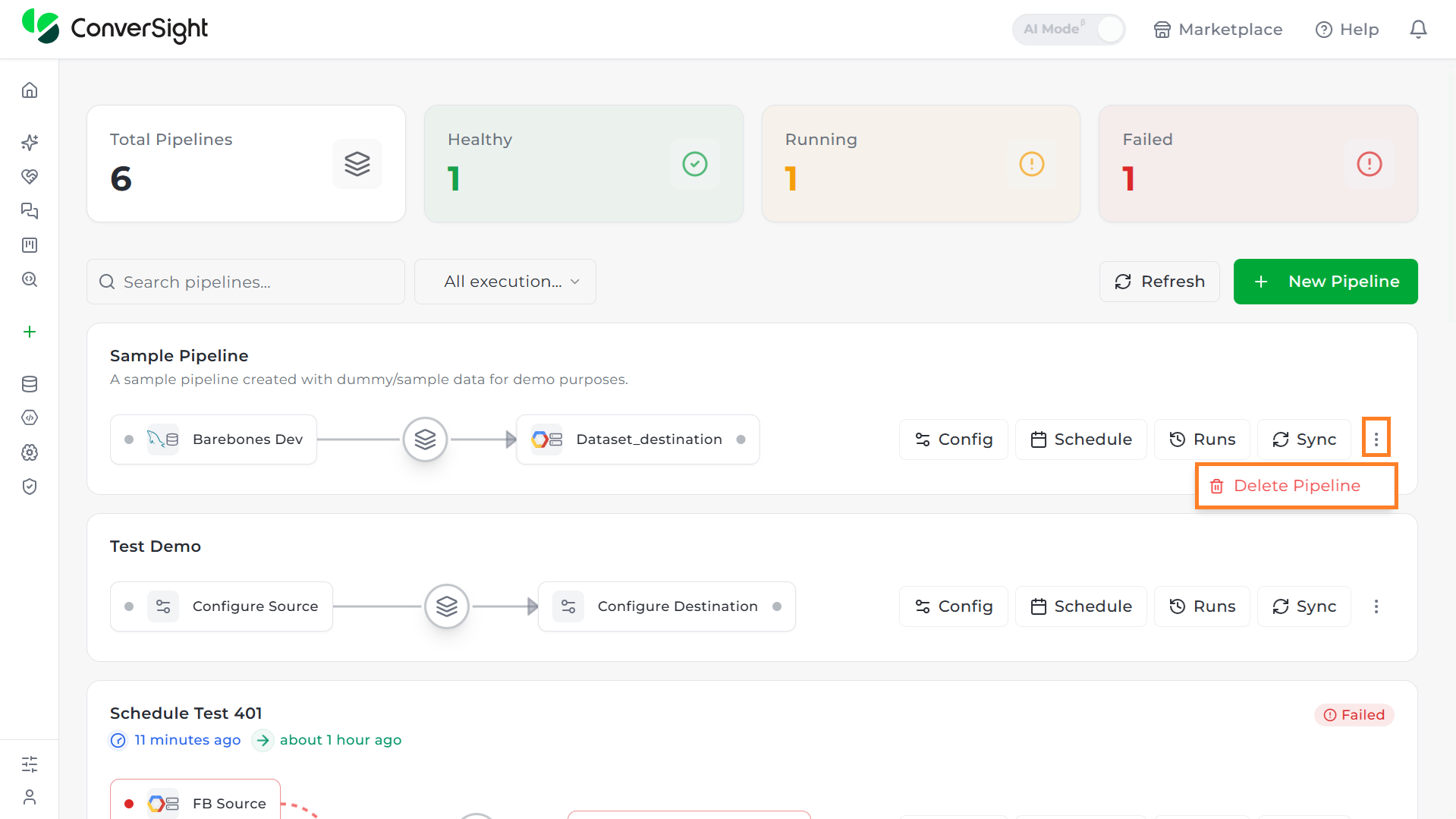Open Schedule for Sample Pipeline

coord(1081,439)
